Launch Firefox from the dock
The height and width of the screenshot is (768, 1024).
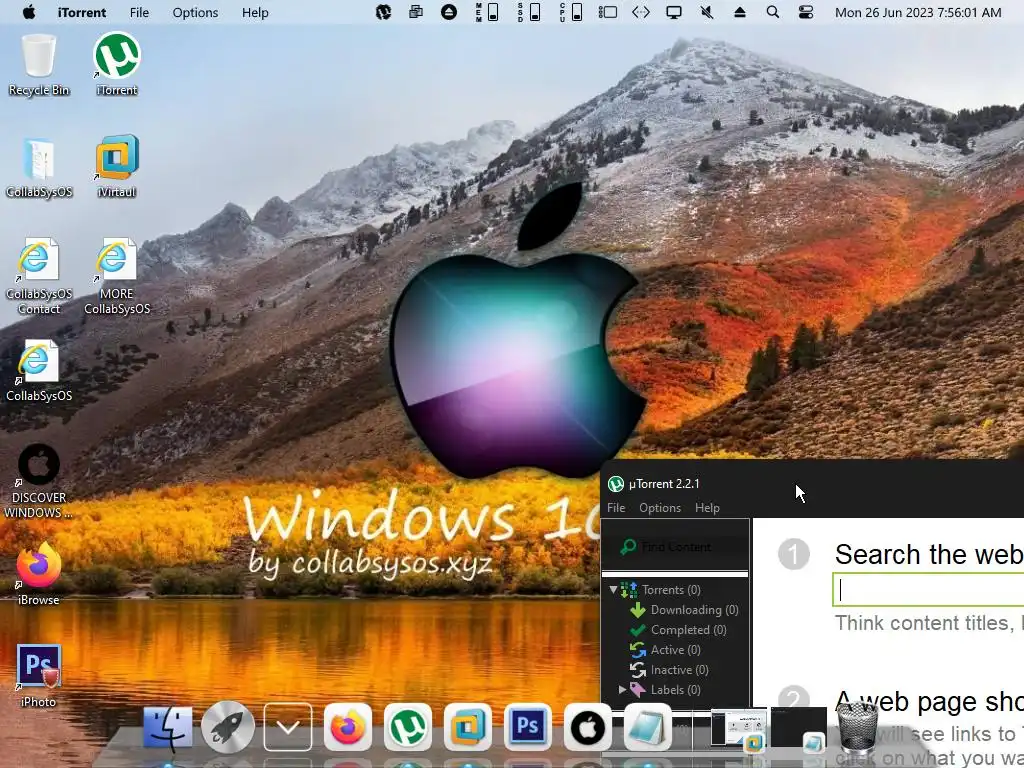coord(347,727)
